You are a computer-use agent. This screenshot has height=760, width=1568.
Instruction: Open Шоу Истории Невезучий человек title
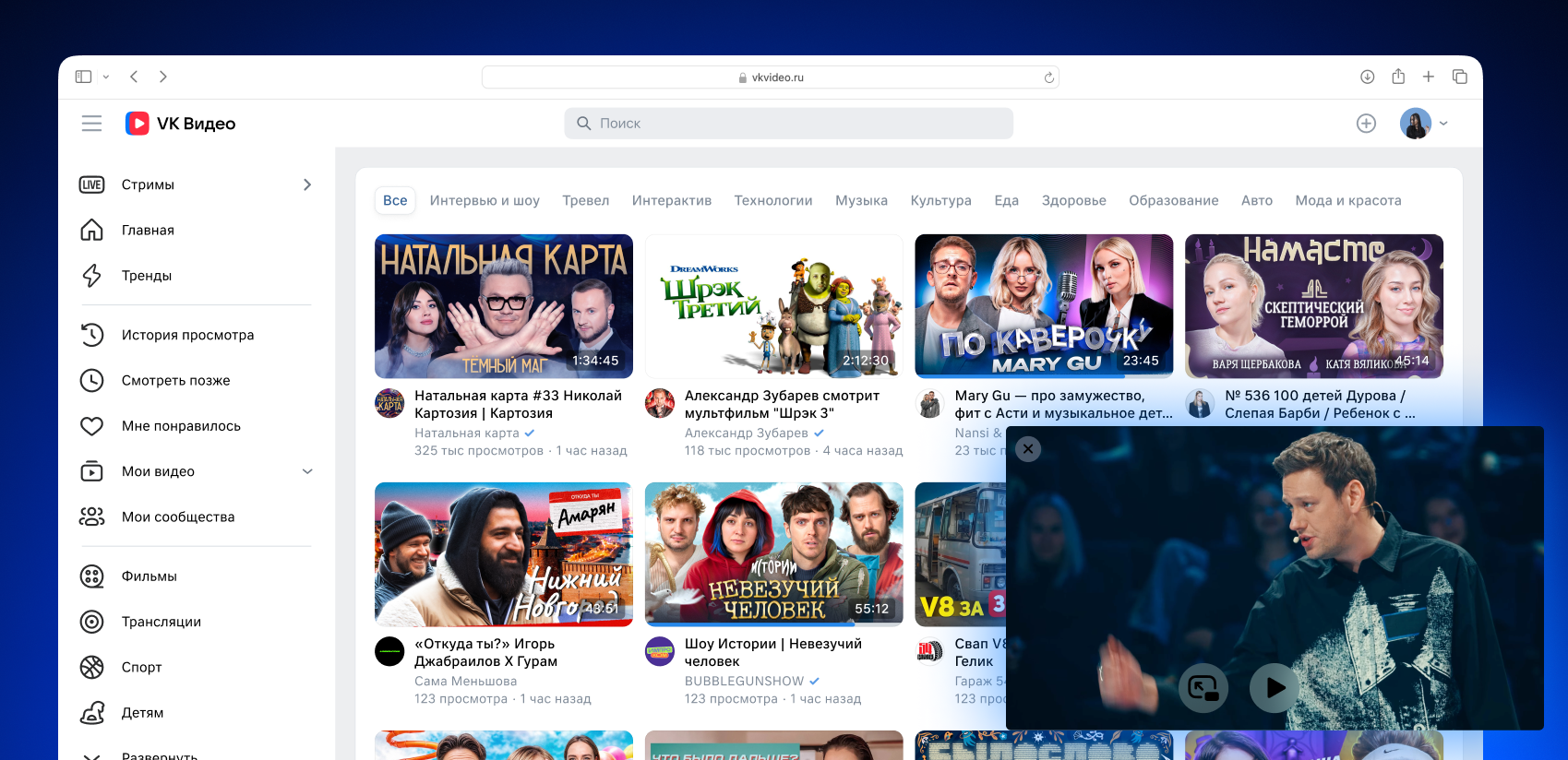point(773,652)
